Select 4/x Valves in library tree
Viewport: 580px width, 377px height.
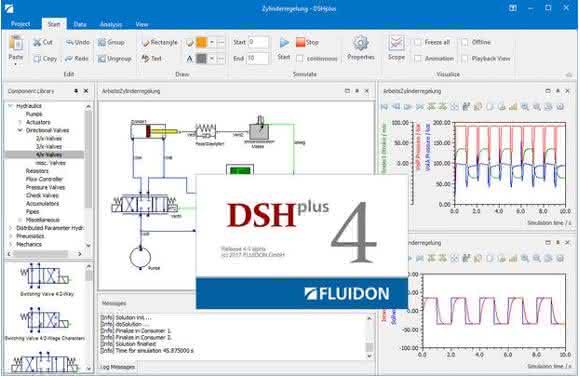coord(44,155)
